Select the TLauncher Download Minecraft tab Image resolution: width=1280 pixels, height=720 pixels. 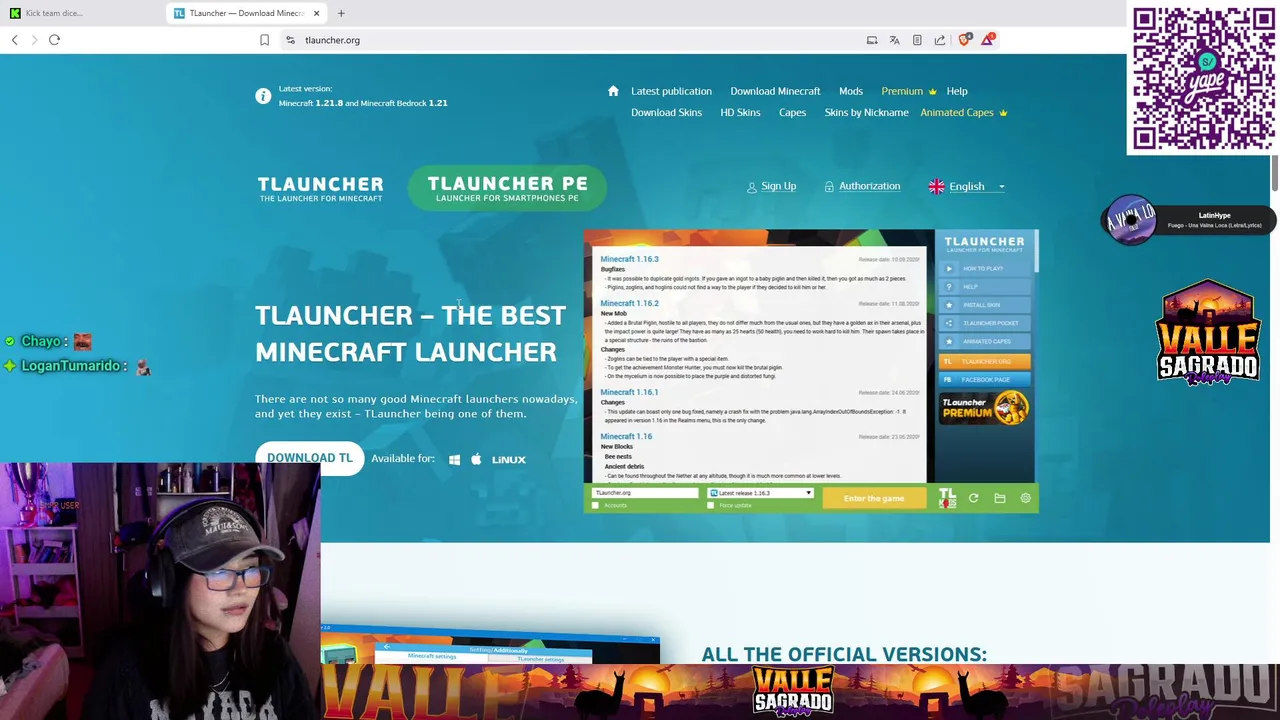click(247, 13)
